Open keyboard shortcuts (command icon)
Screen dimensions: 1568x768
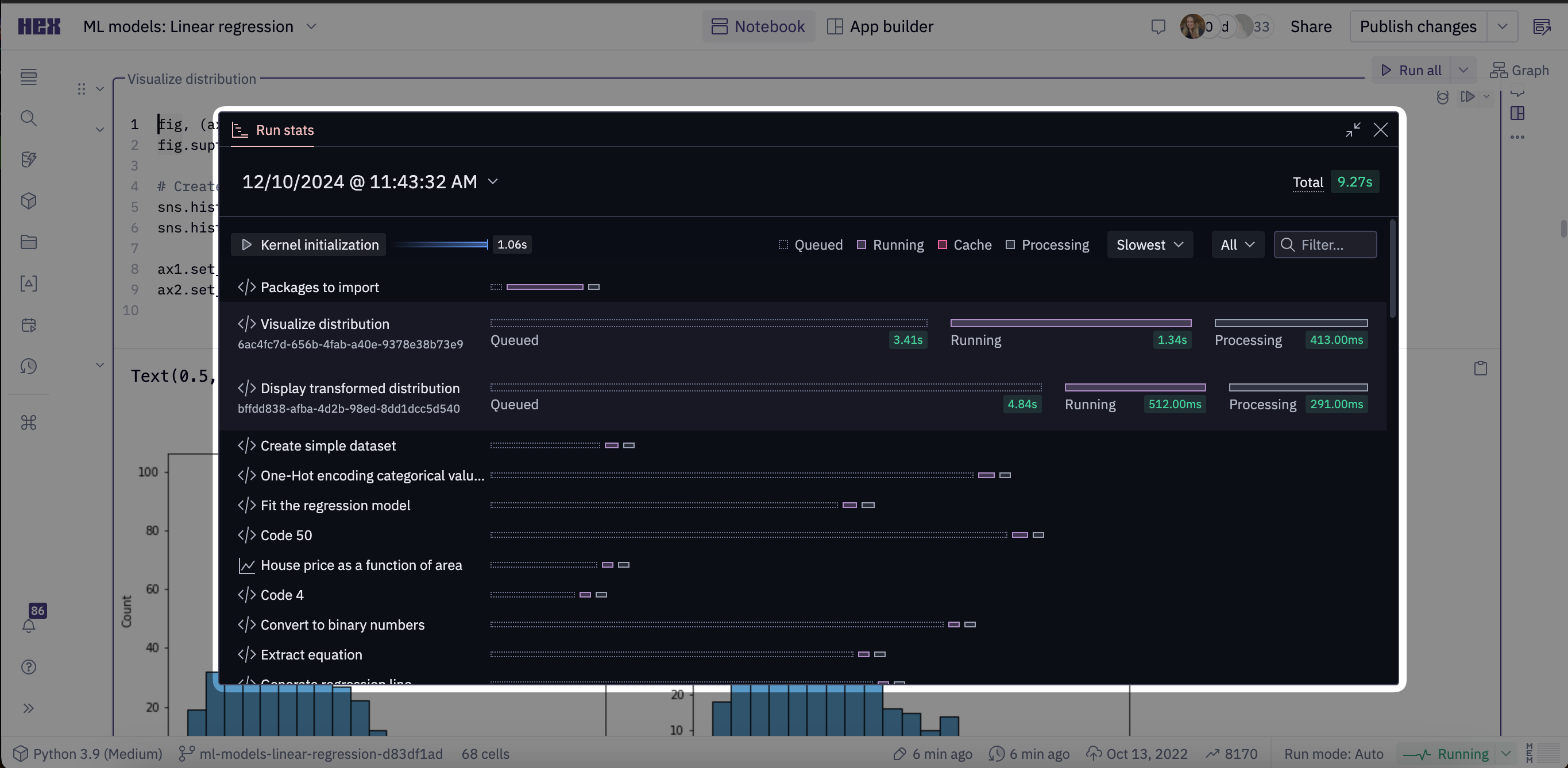28,422
